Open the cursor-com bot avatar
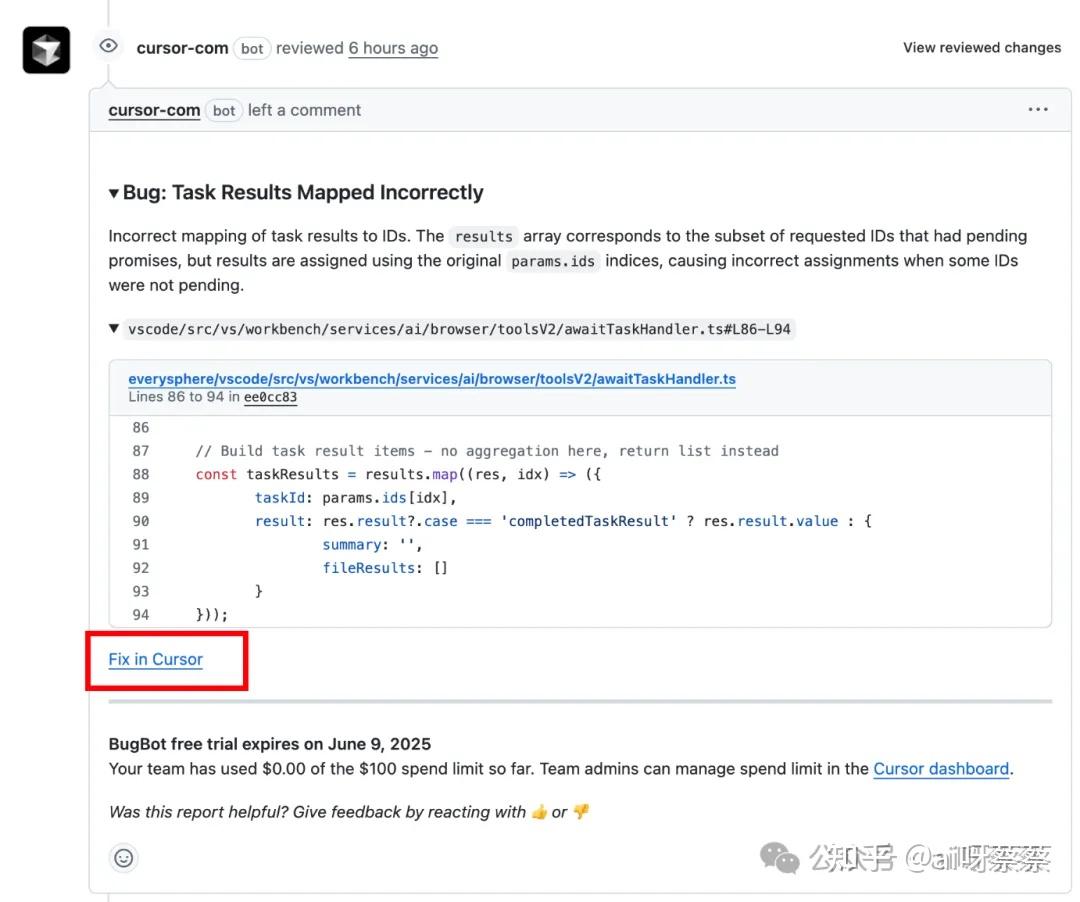The image size is (1080, 902). 46,50
